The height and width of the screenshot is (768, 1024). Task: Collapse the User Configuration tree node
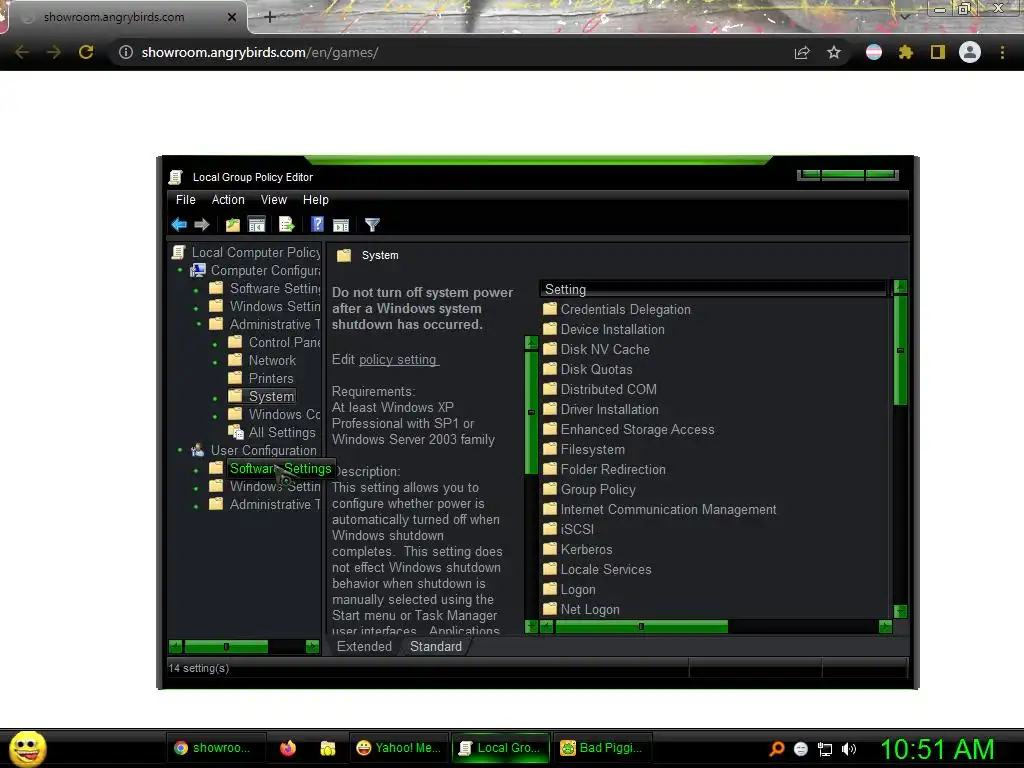pyautogui.click(x=180, y=450)
